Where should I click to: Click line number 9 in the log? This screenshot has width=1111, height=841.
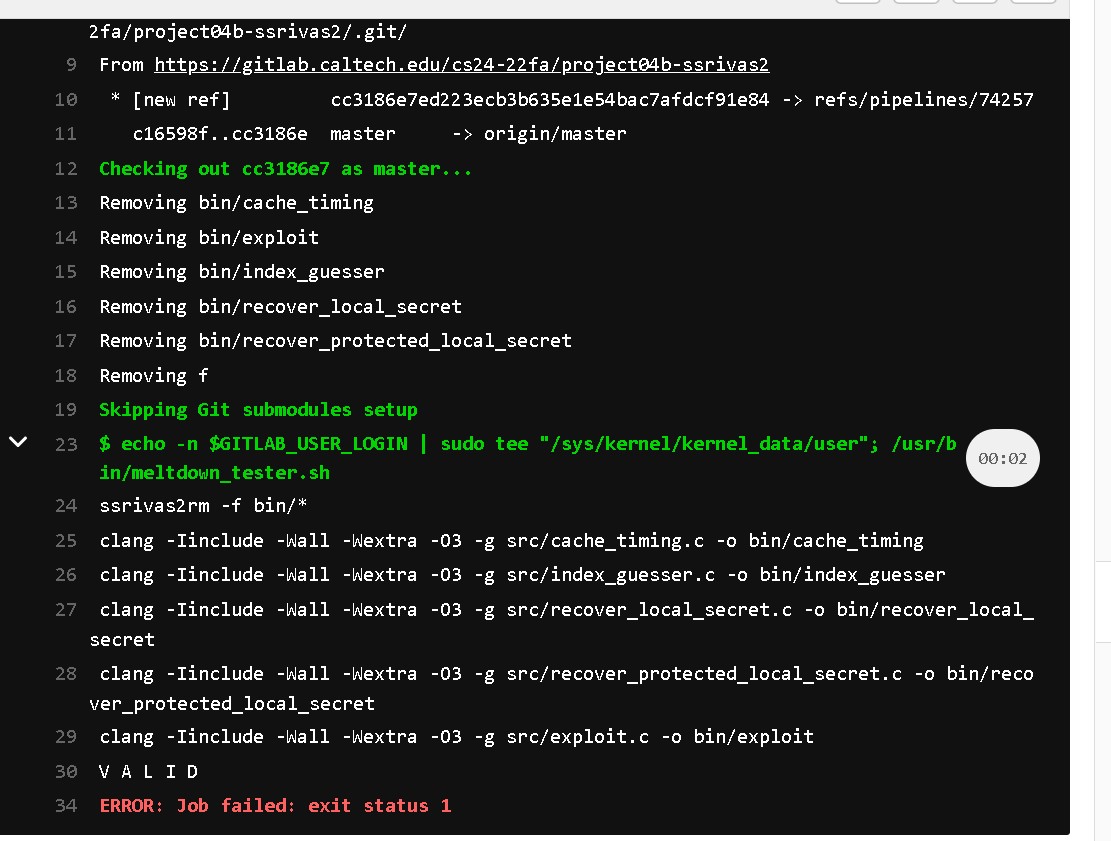coord(71,65)
